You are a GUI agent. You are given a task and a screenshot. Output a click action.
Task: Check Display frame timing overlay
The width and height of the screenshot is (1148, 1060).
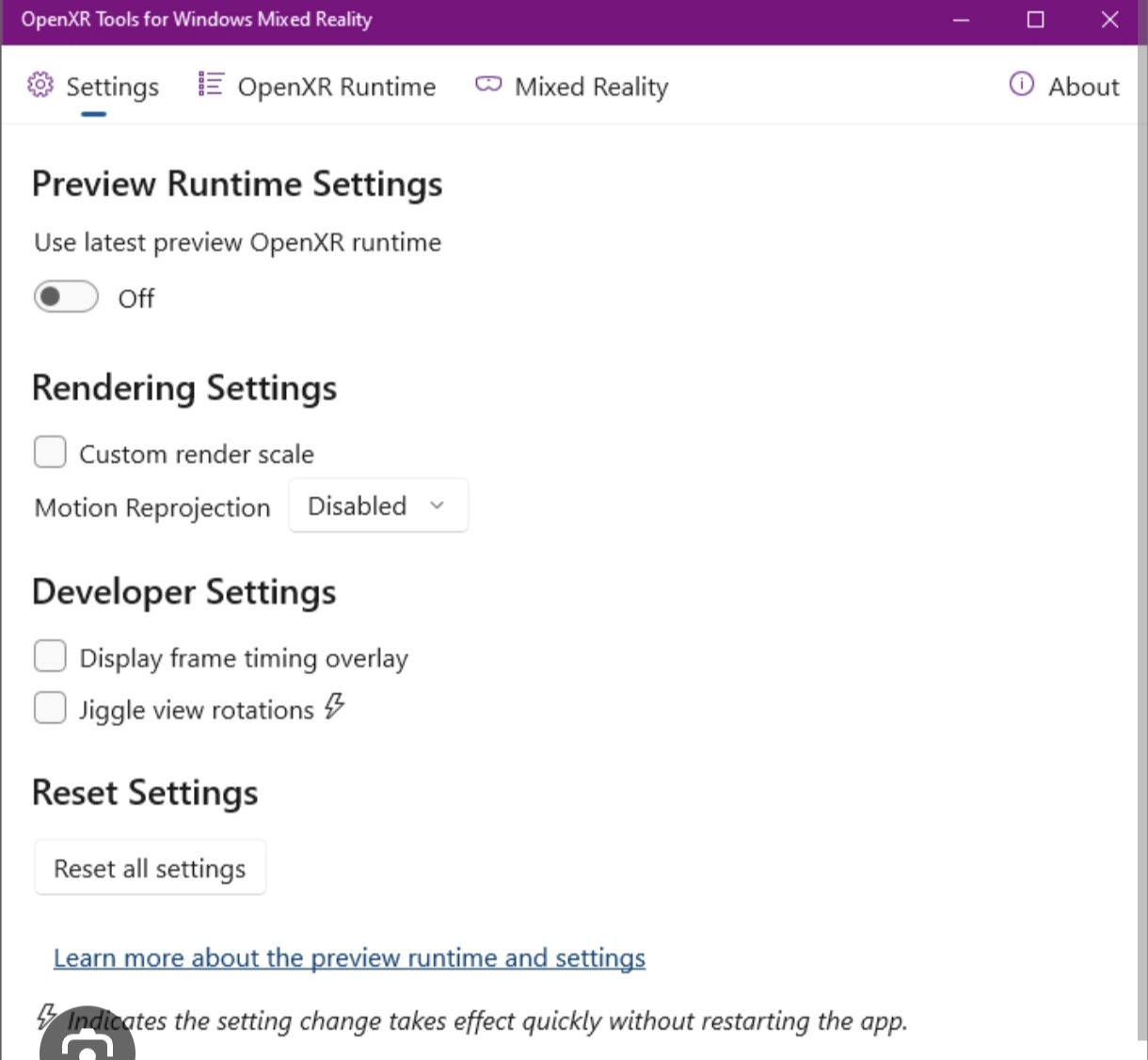click(50, 656)
